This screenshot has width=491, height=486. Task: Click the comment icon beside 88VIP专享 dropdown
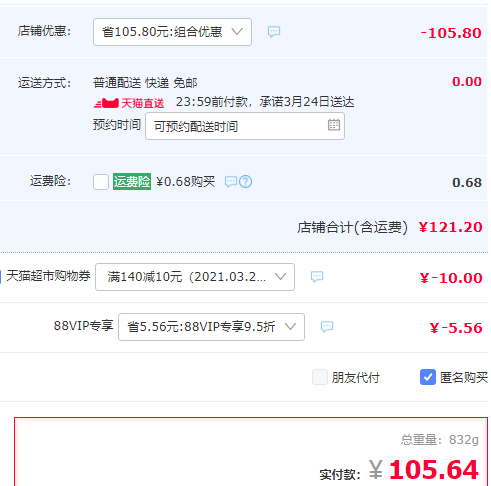point(327,327)
